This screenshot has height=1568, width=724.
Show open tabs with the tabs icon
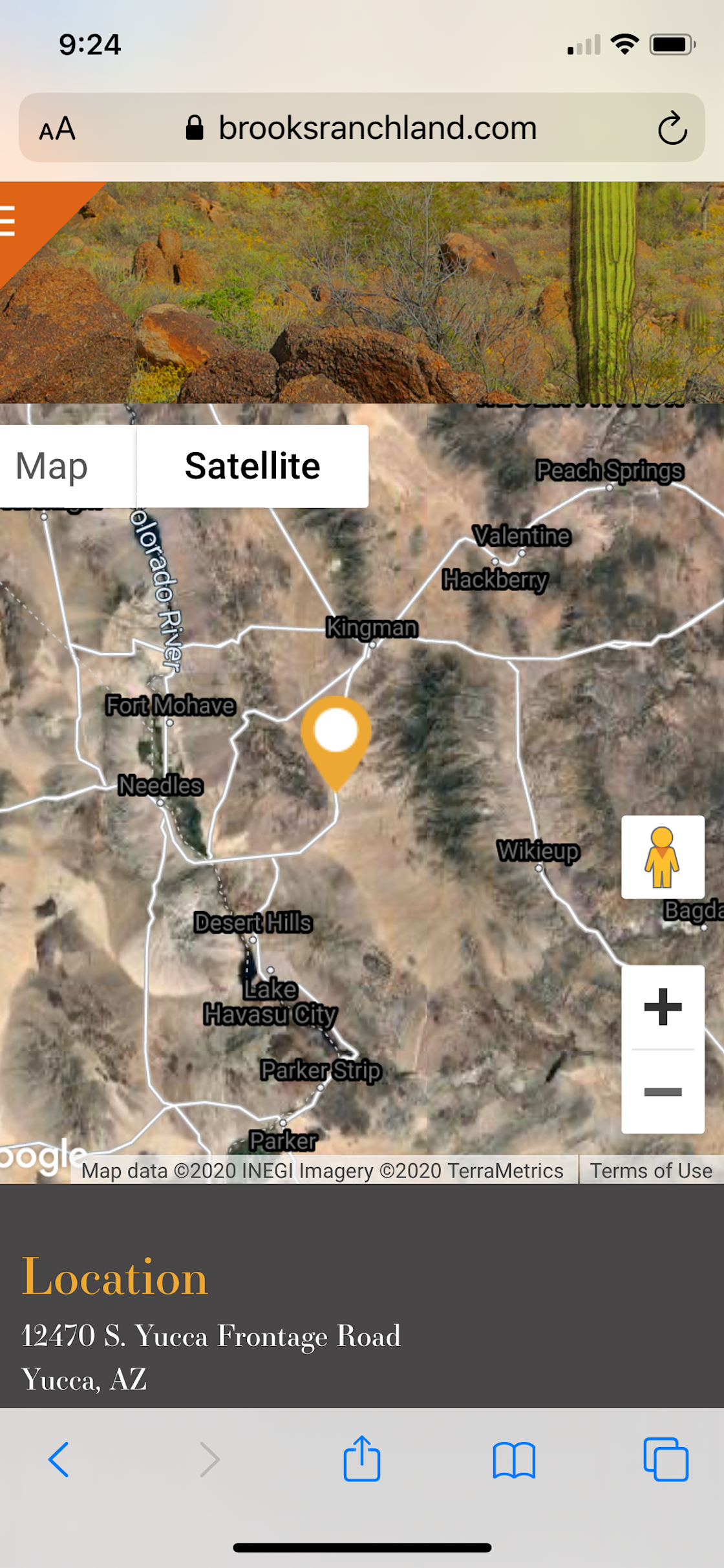(666, 1459)
